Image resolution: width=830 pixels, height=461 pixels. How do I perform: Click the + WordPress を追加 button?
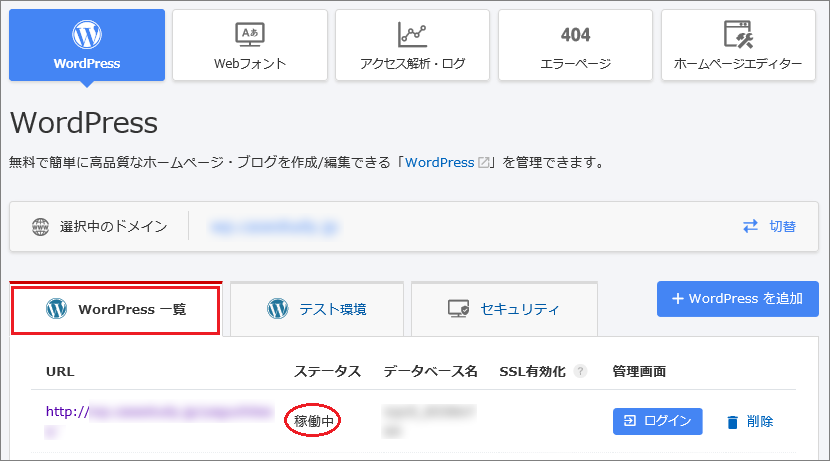[738, 299]
